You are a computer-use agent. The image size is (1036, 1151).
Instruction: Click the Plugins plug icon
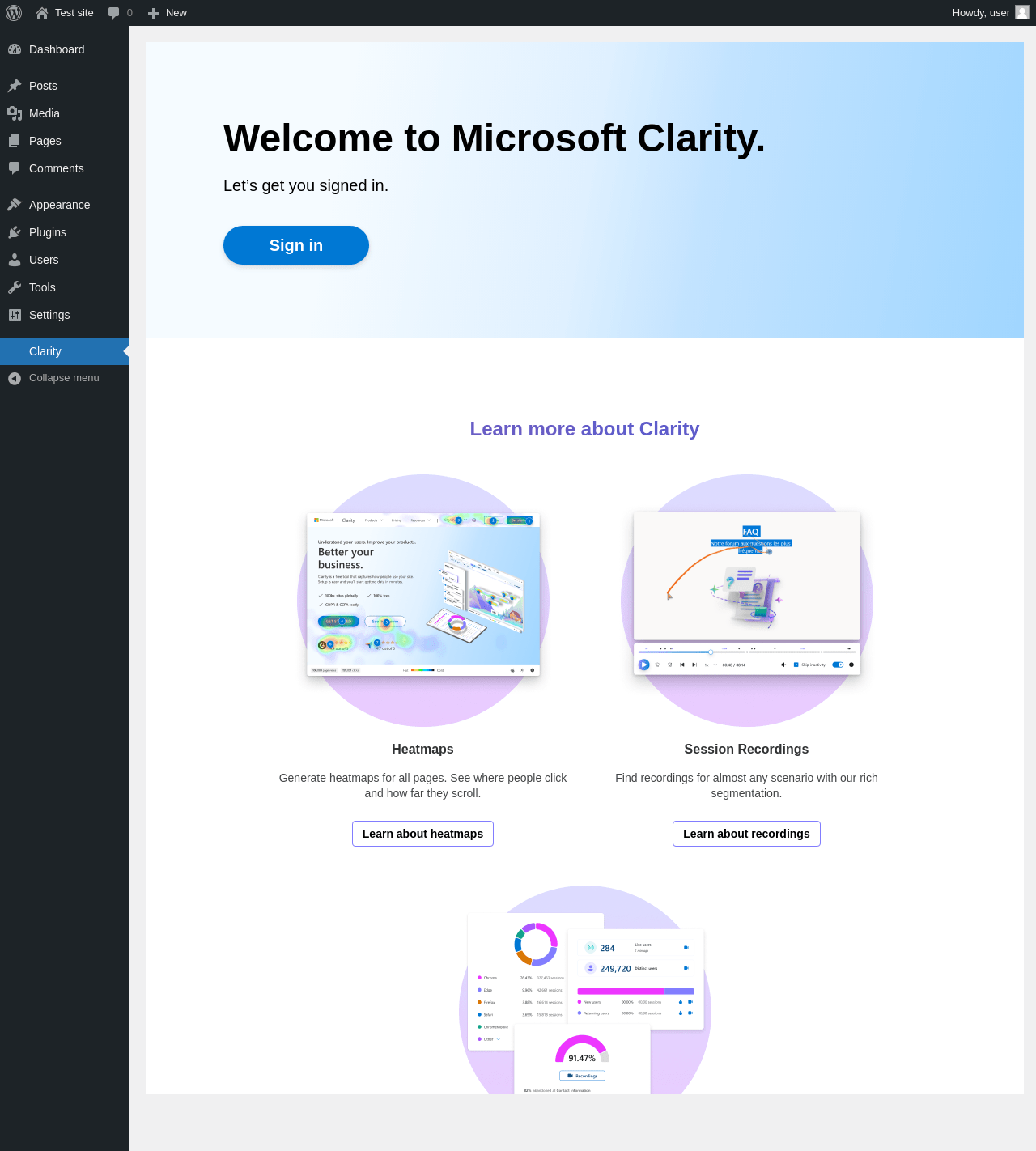click(15, 232)
